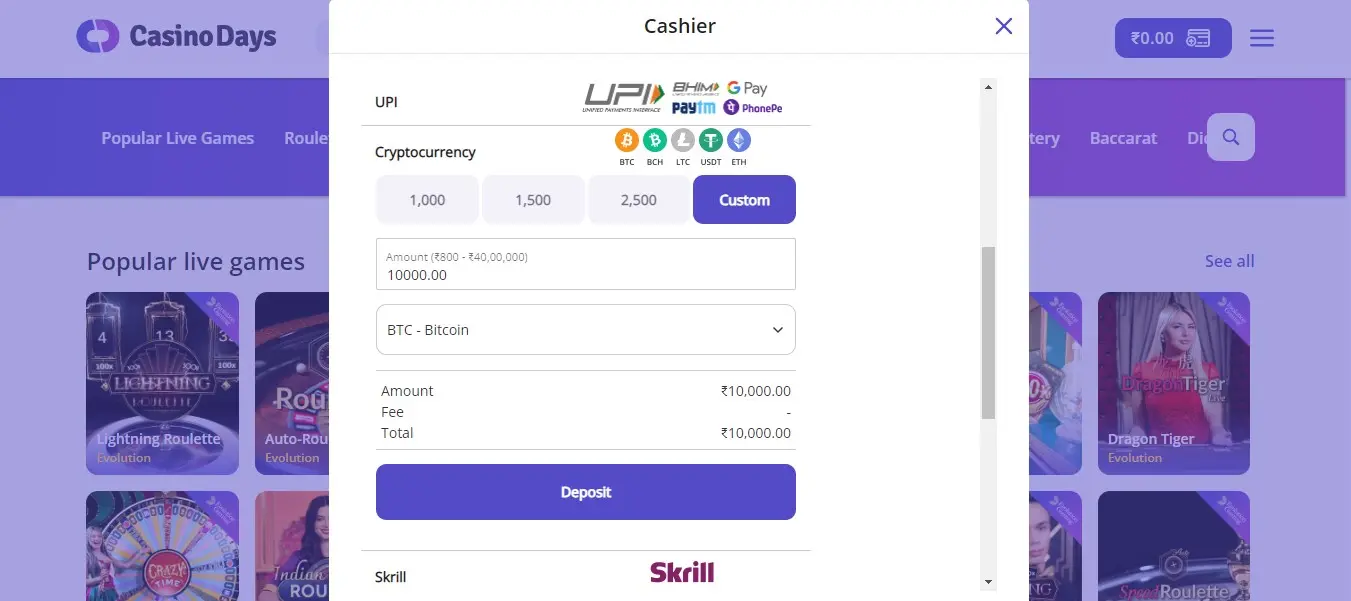
Task: Click the Bitcoin BTC coin icon
Action: [627, 140]
